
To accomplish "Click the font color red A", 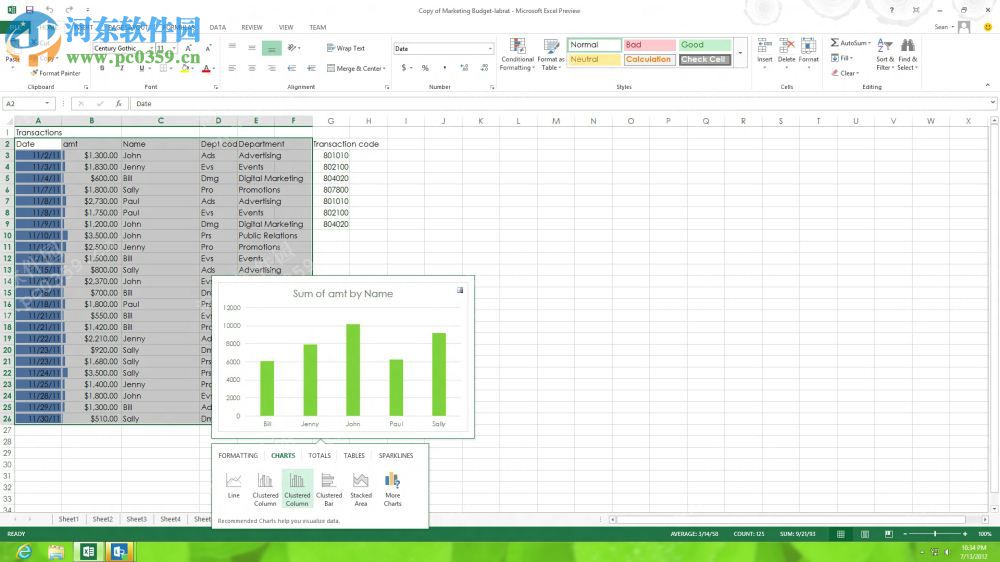I will click(206, 69).
